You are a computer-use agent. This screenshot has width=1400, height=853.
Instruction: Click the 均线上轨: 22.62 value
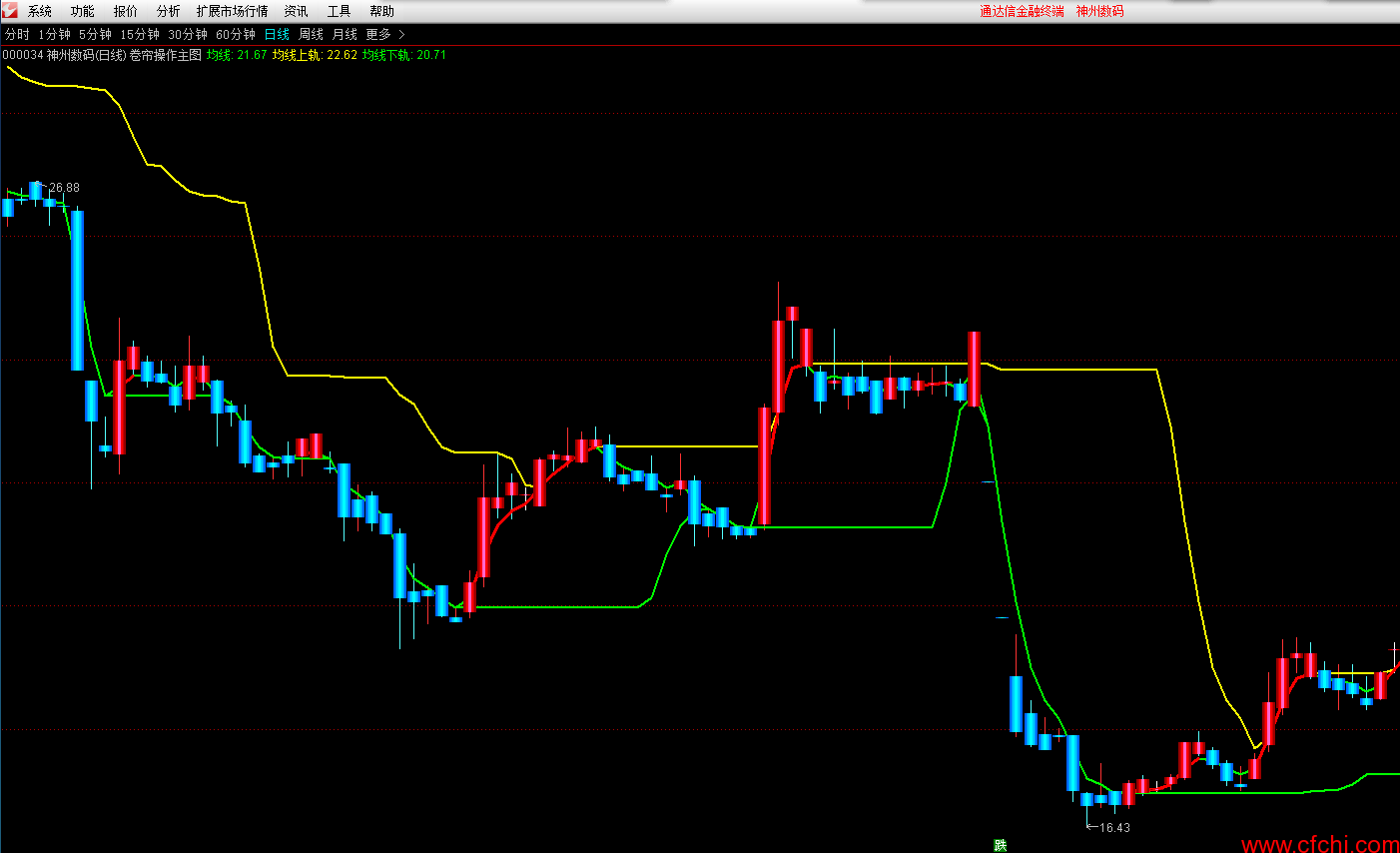point(315,55)
